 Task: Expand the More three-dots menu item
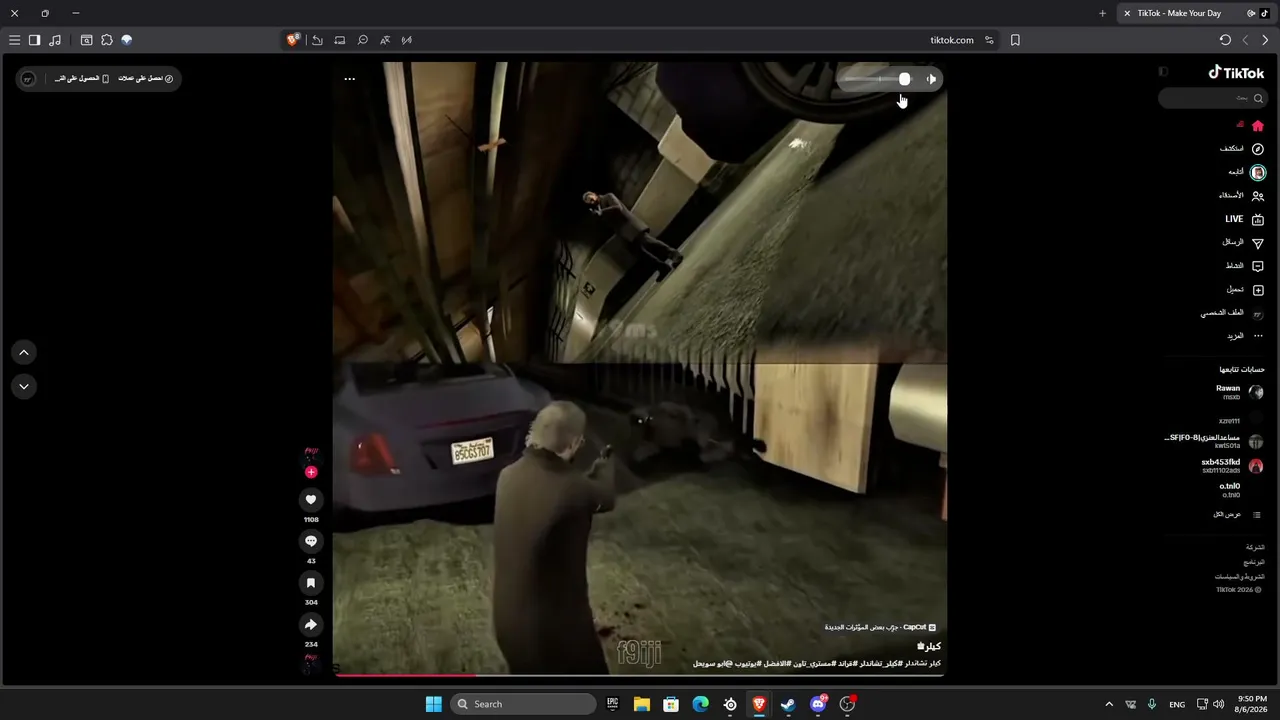pos(1247,336)
